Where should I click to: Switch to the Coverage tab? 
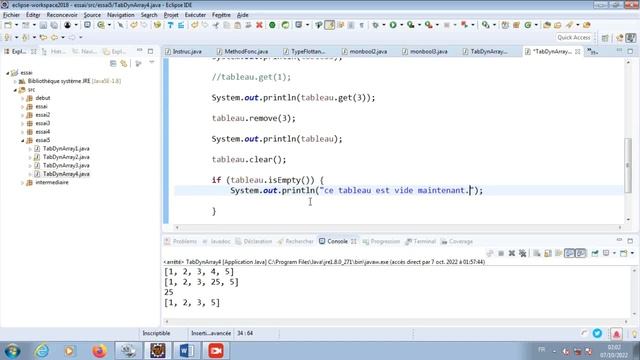(x=457, y=242)
